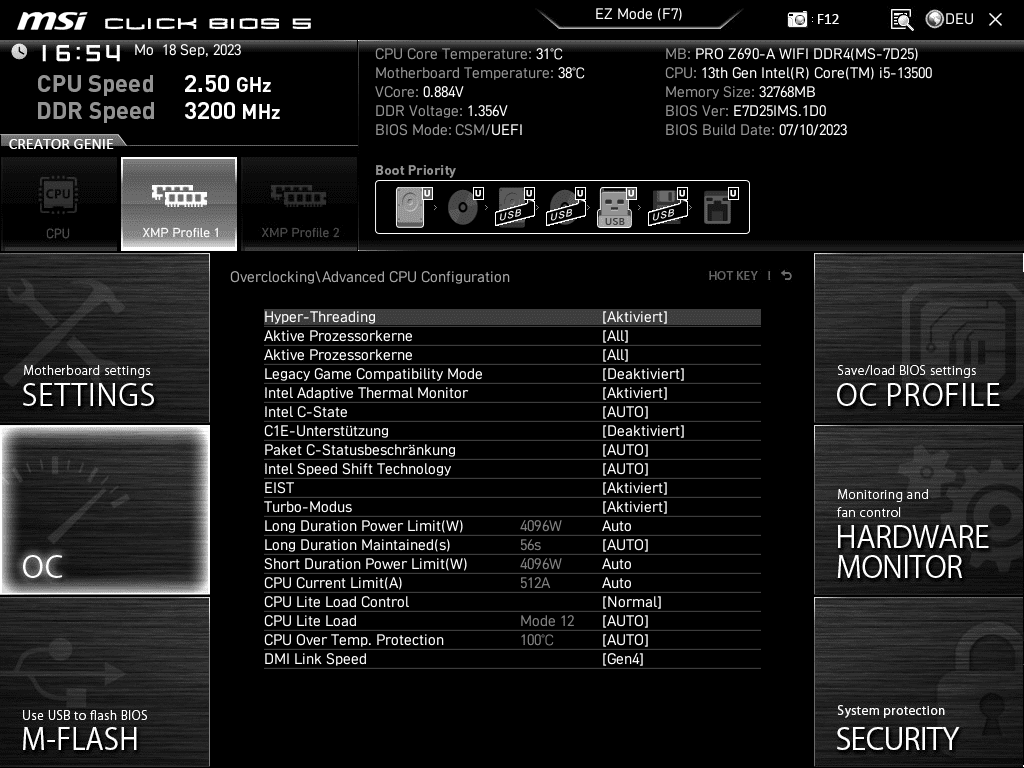Toggle the Hyper-Threading [Aktiviert] setting

[x=512, y=317]
